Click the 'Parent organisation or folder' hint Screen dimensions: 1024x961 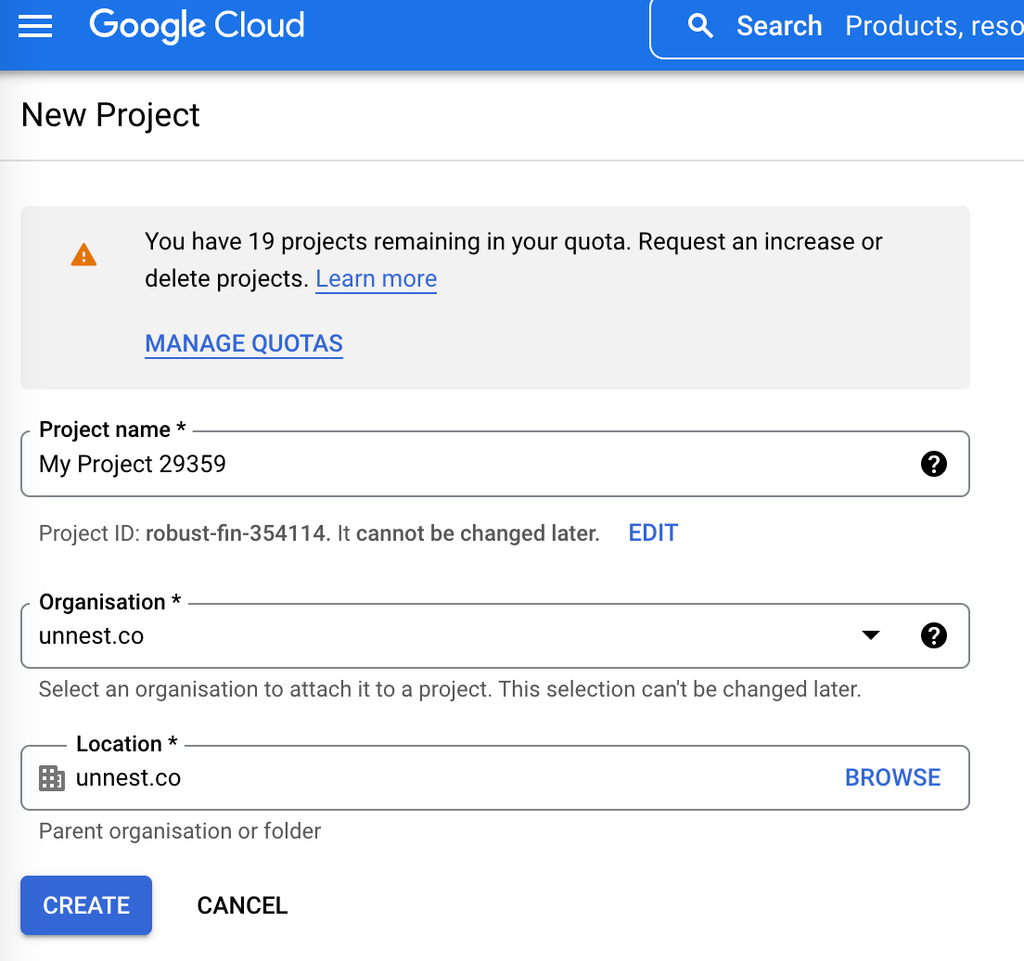(x=180, y=831)
